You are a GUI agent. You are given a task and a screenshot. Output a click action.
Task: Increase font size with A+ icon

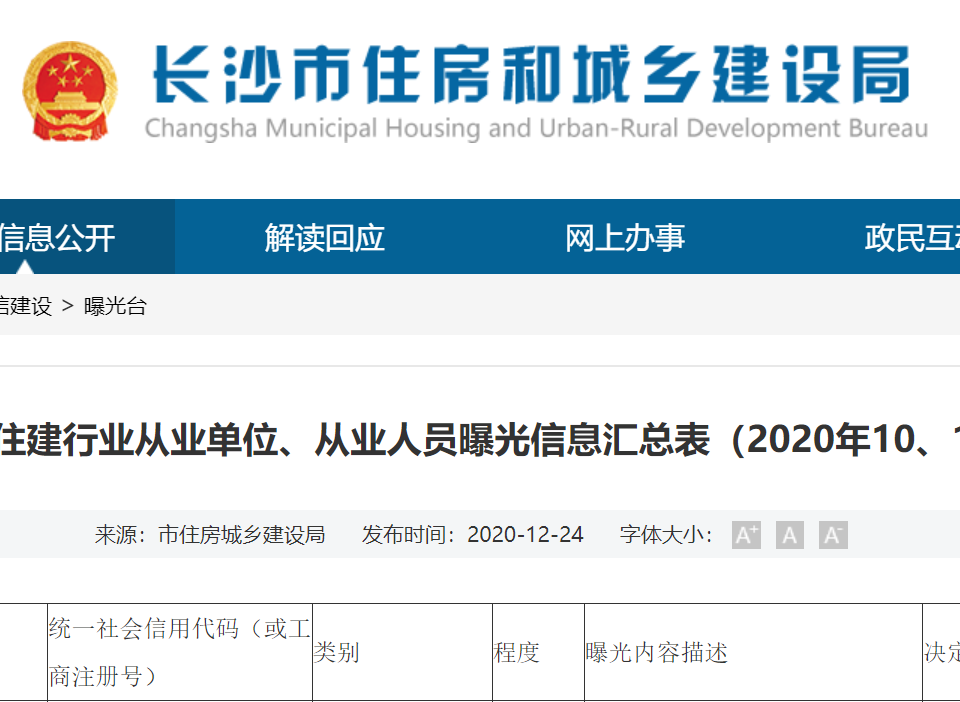click(x=746, y=535)
